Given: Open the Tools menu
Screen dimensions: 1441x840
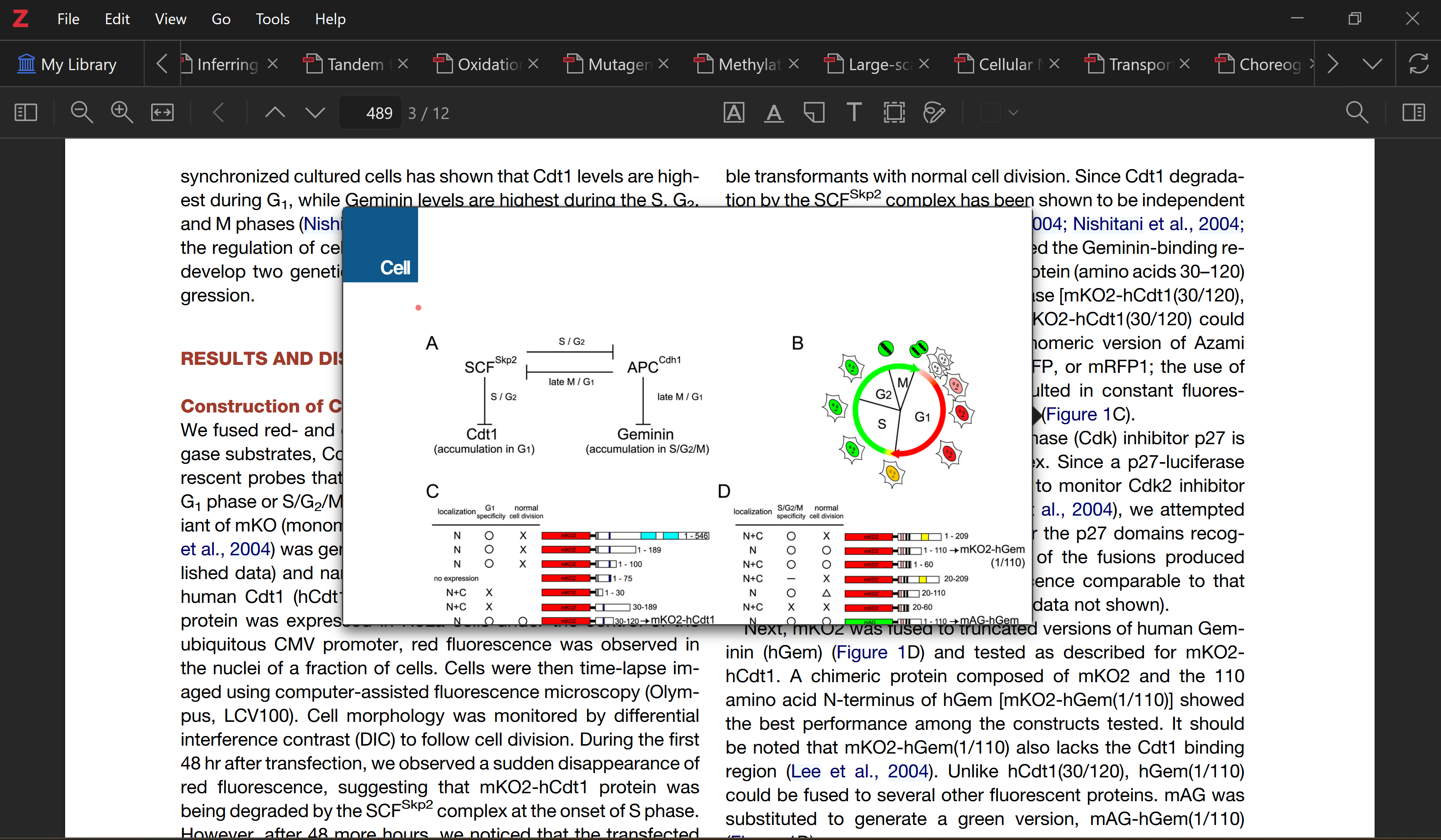Looking at the screenshot, I should 272,19.
